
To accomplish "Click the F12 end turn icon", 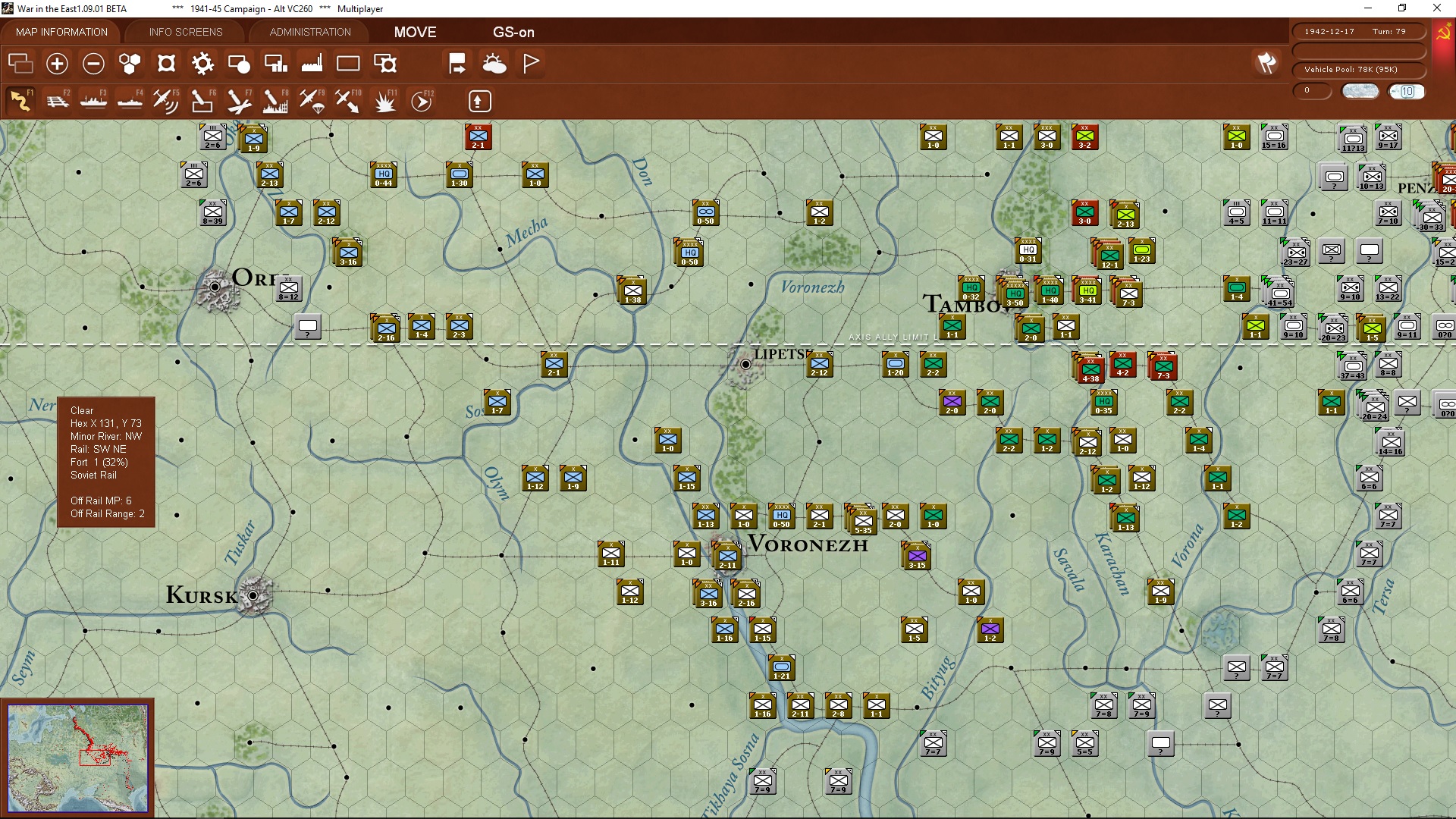I will 422,101.
